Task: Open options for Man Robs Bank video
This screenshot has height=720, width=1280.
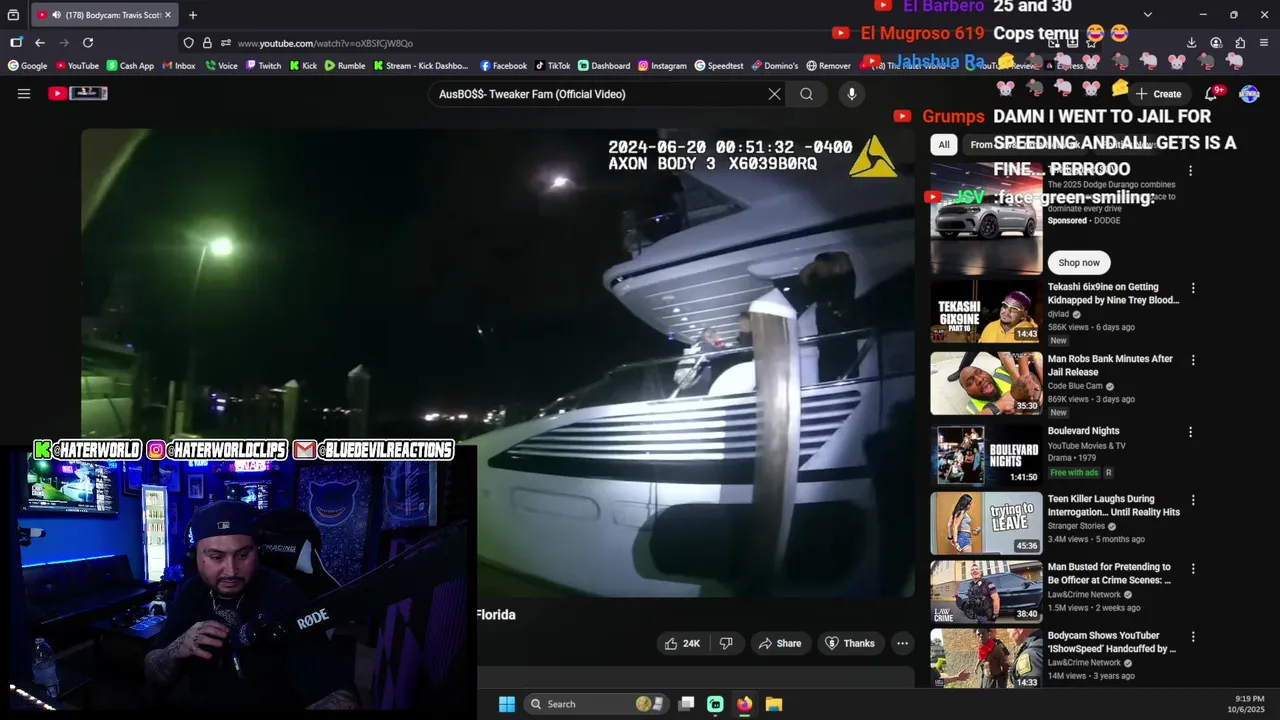Action: coord(1192,360)
